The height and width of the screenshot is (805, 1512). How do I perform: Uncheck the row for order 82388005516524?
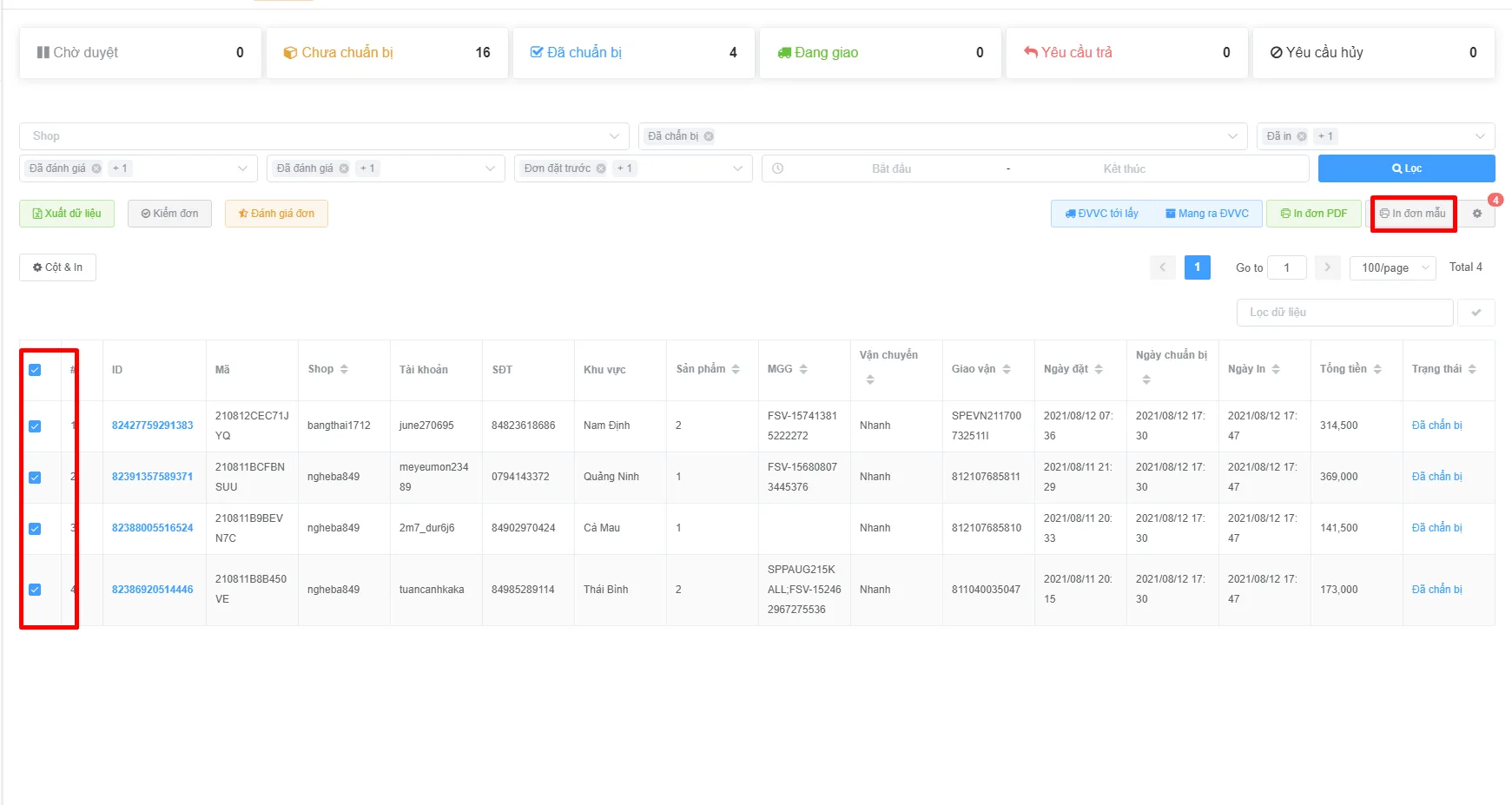click(35, 529)
